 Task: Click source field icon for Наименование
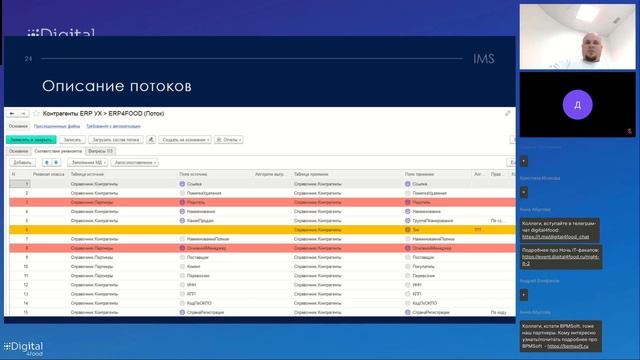pos(182,211)
